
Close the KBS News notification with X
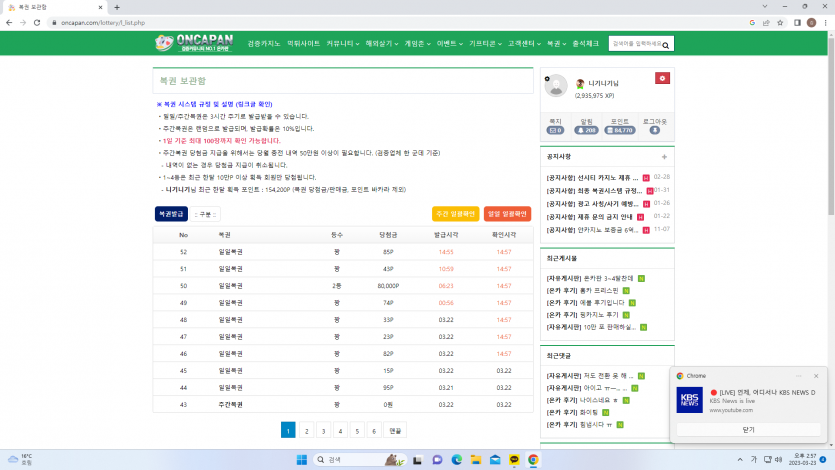(x=816, y=376)
